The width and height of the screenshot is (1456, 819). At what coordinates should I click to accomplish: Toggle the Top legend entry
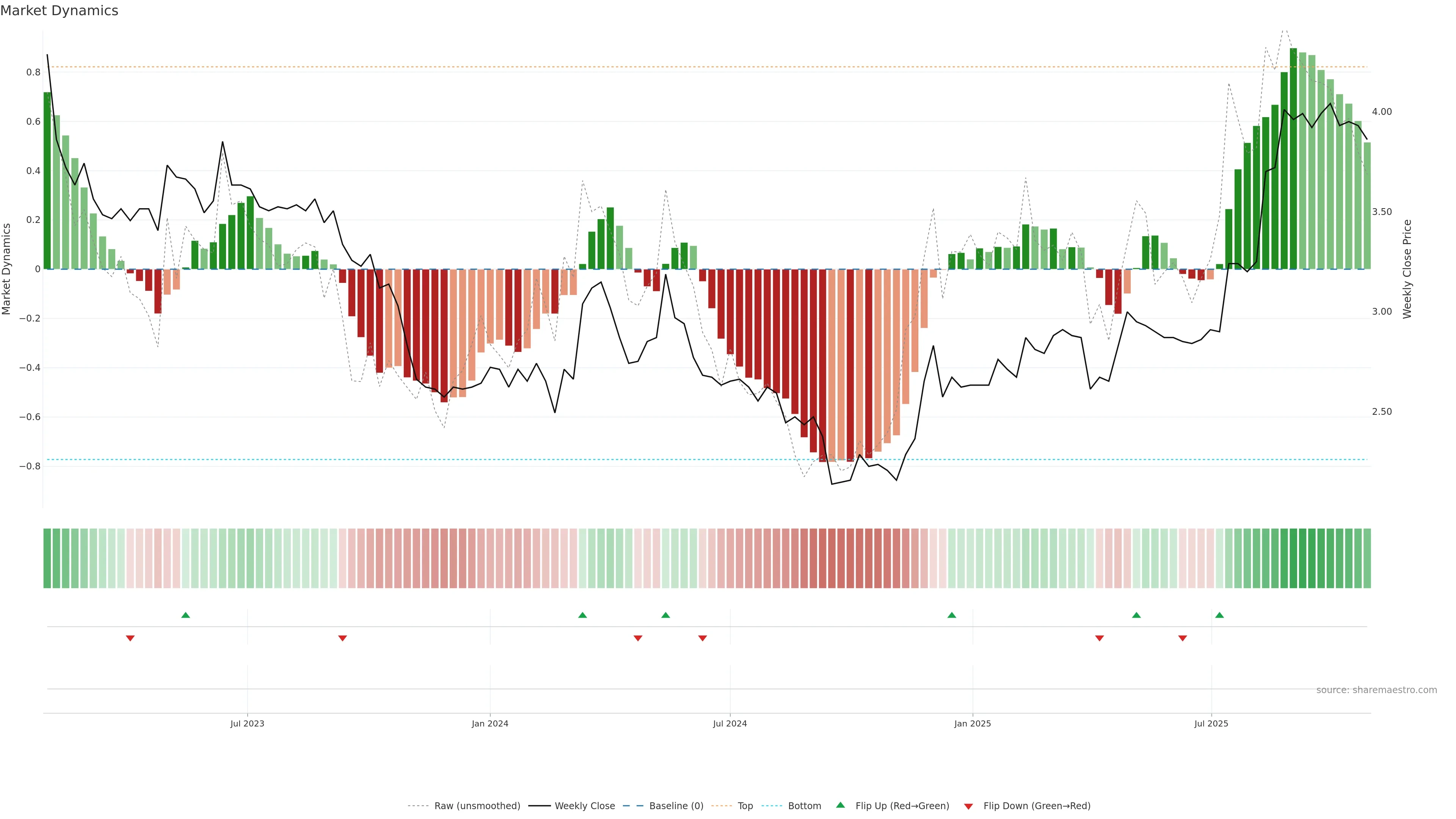point(745,806)
